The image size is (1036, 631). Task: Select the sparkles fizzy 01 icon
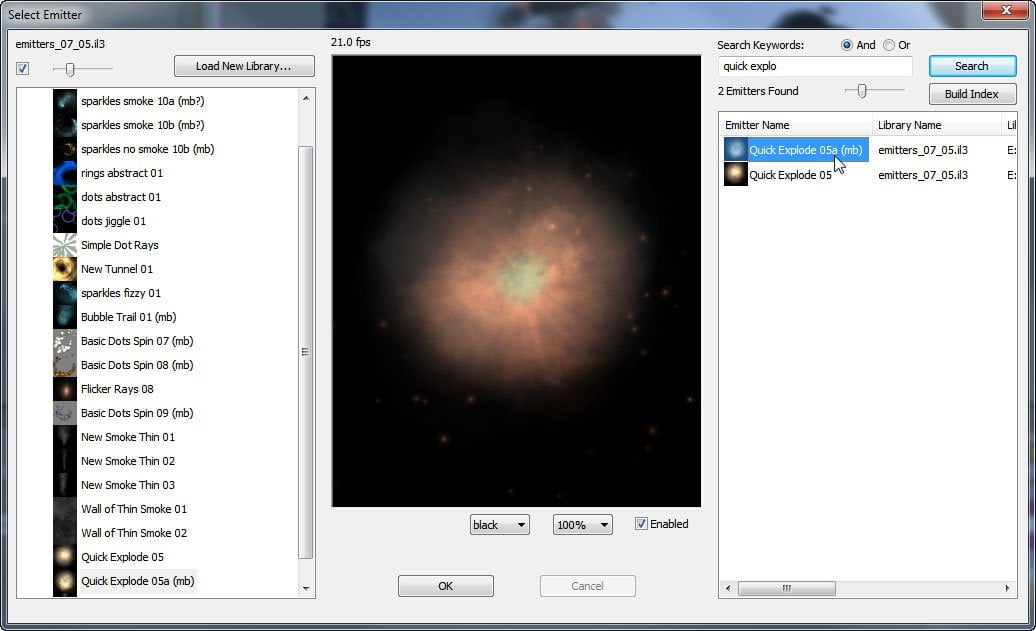(65, 293)
